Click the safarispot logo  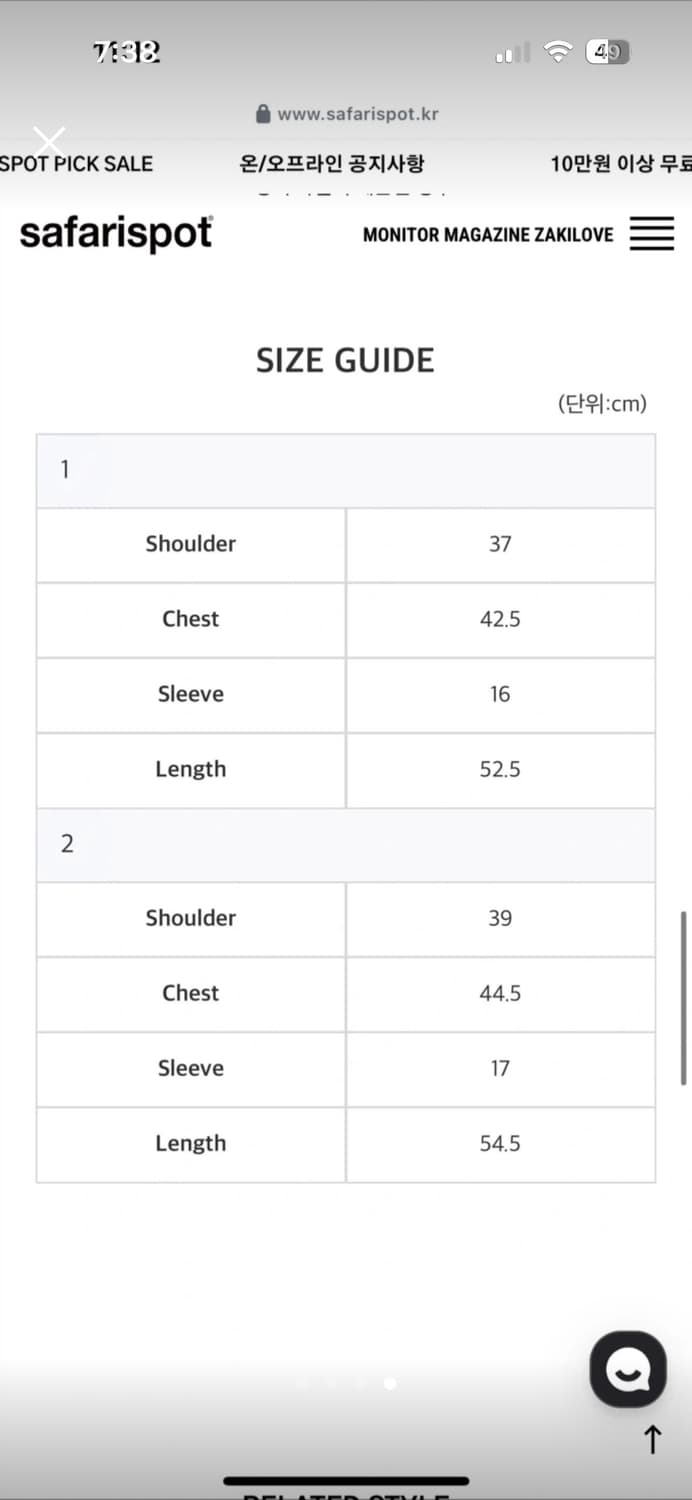coord(116,234)
